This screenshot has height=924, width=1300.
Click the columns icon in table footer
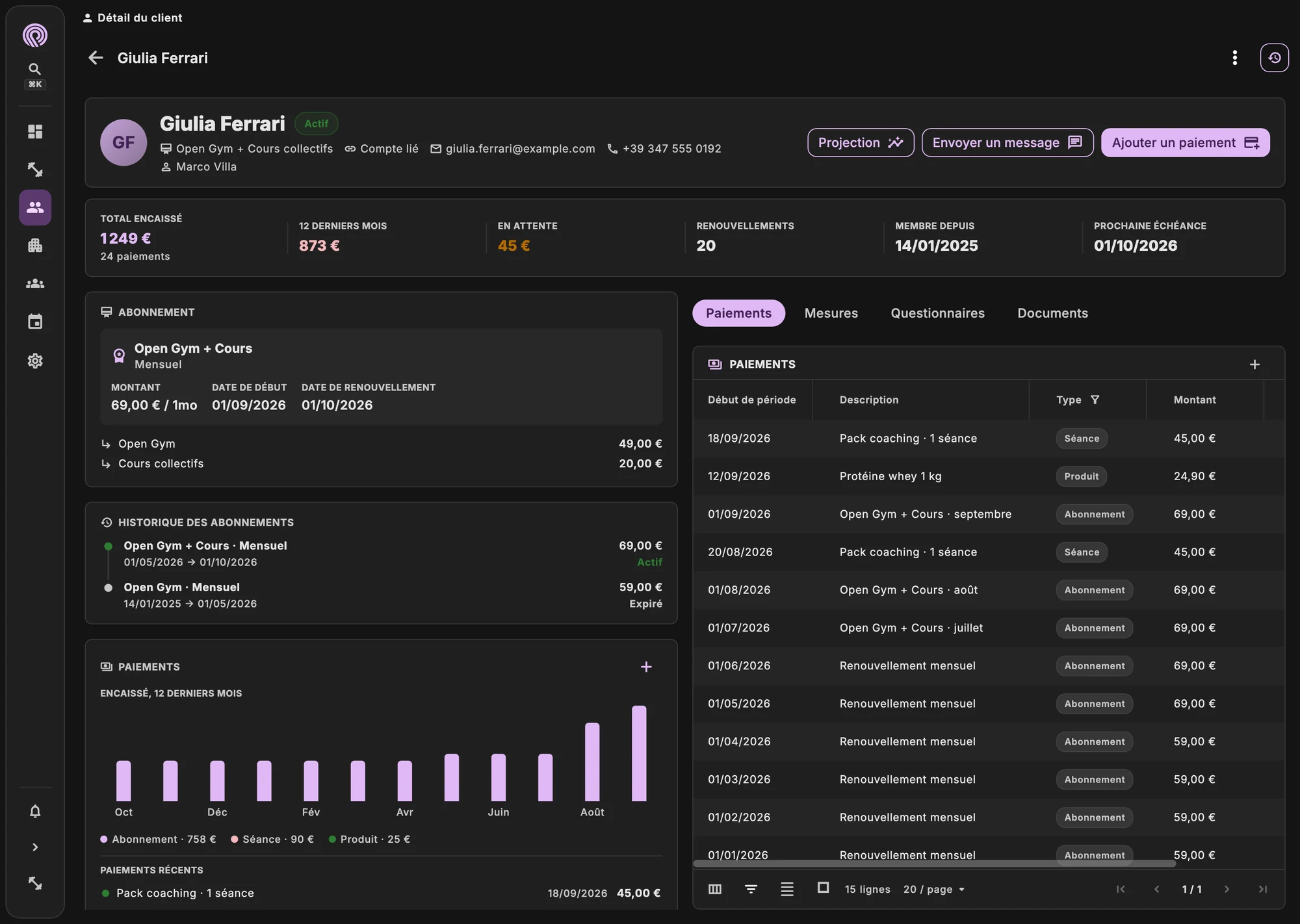pyautogui.click(x=715, y=889)
